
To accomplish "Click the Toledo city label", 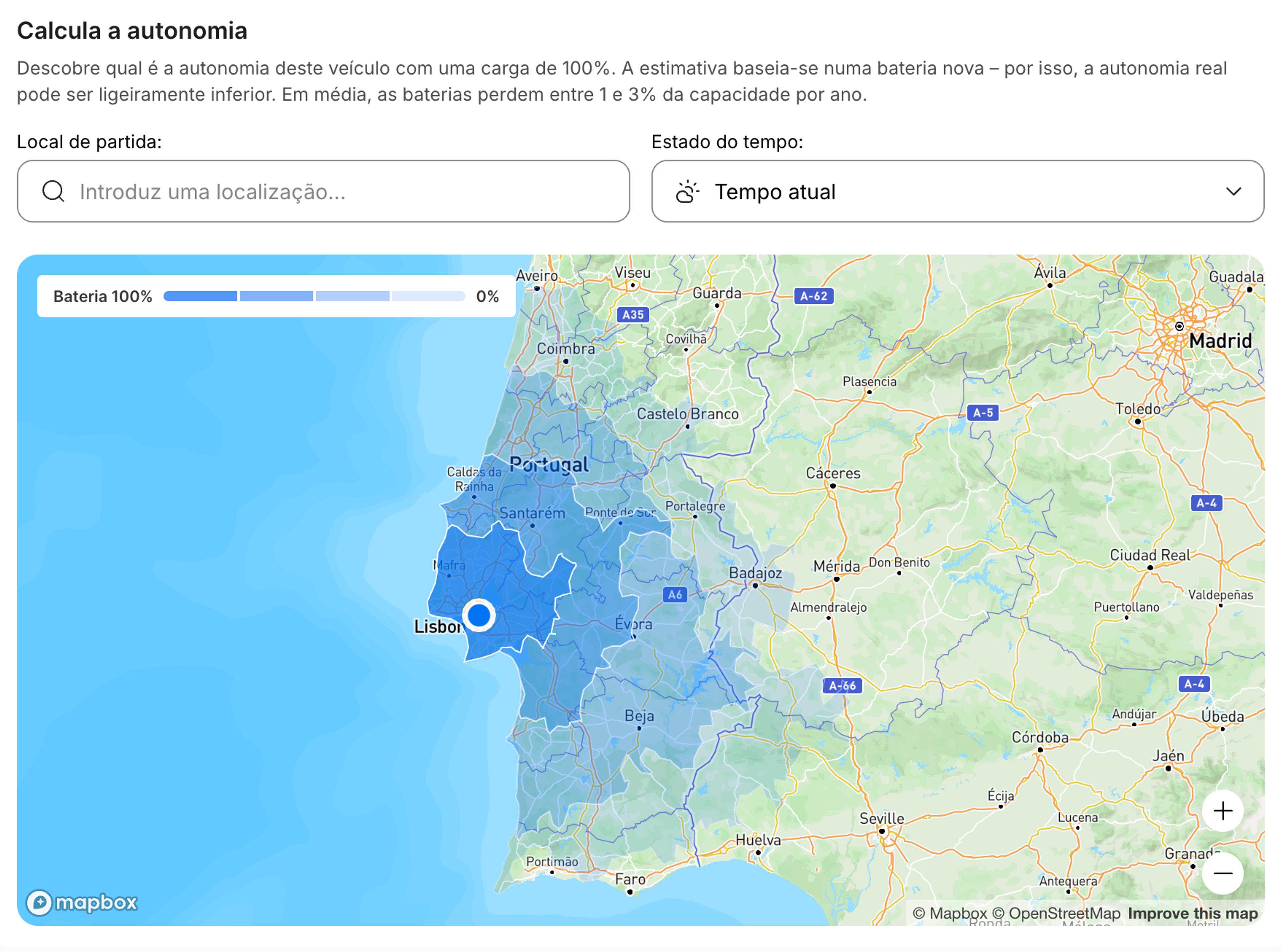I will tap(1137, 409).
